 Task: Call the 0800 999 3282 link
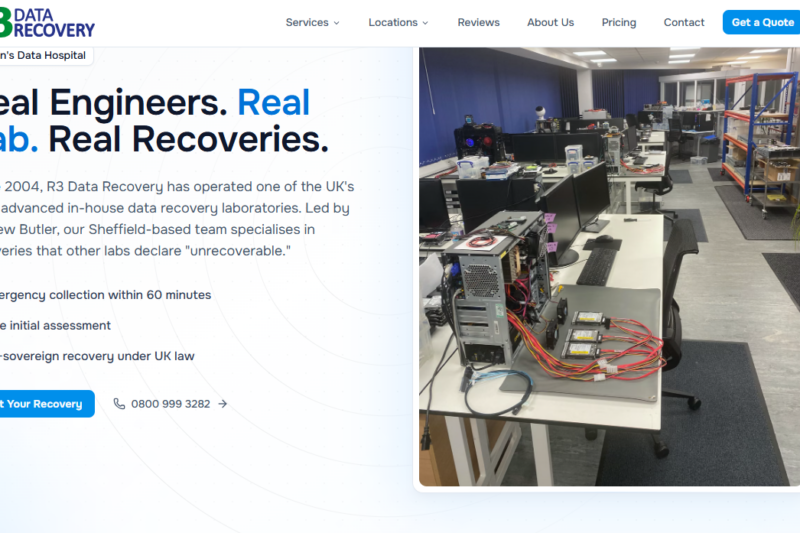170,404
